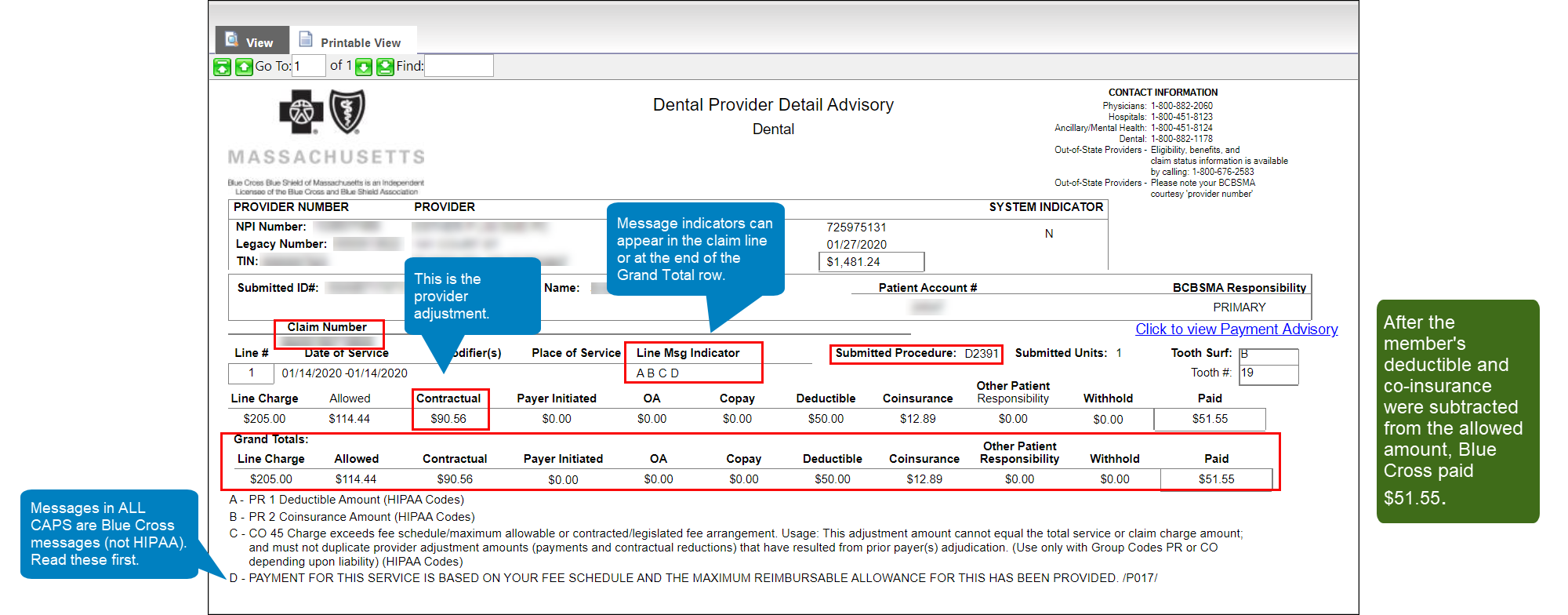The height and width of the screenshot is (615, 1568).
Task: Click claim line Line Charge $205.00
Action: [x=264, y=419]
